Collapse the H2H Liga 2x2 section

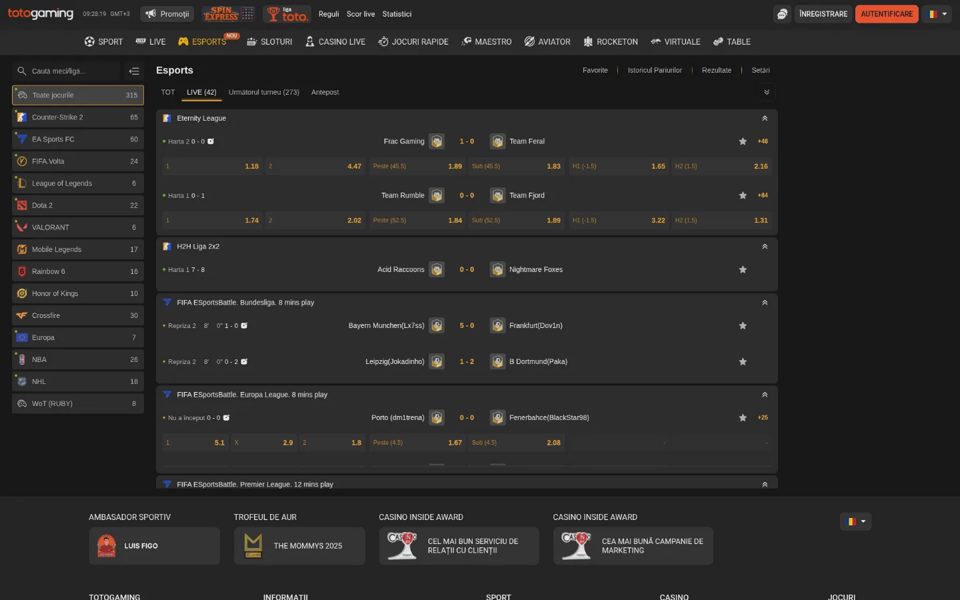(765, 246)
